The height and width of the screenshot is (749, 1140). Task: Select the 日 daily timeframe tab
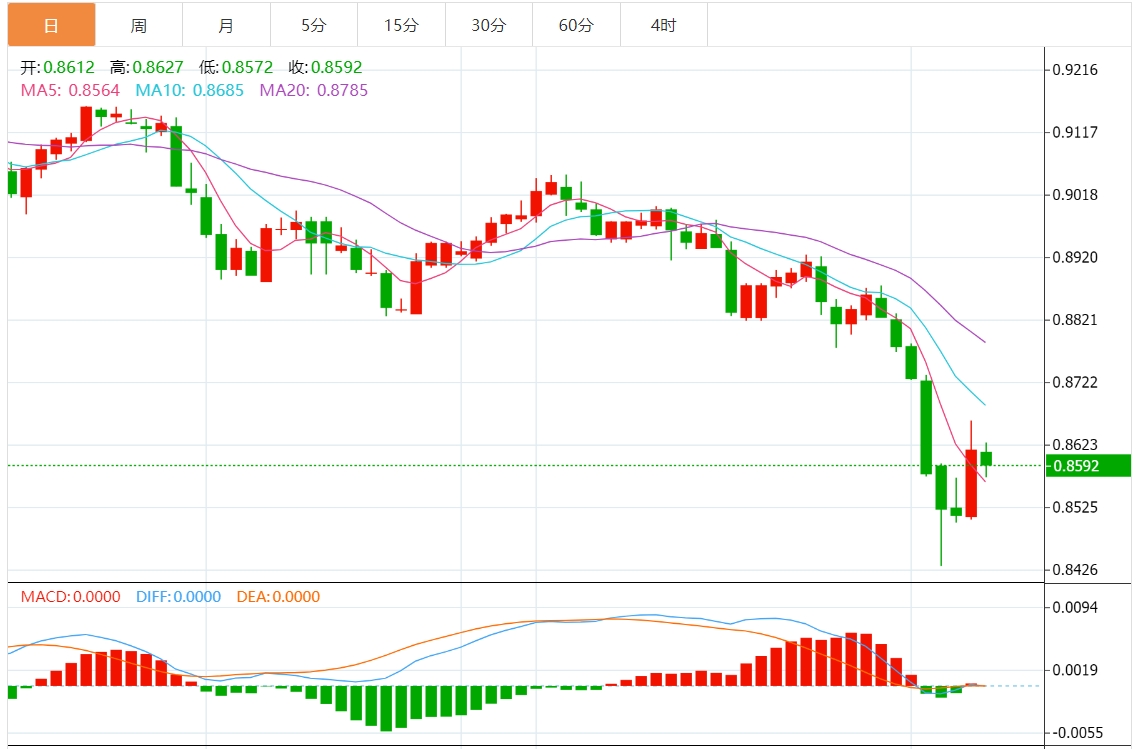click(x=52, y=25)
